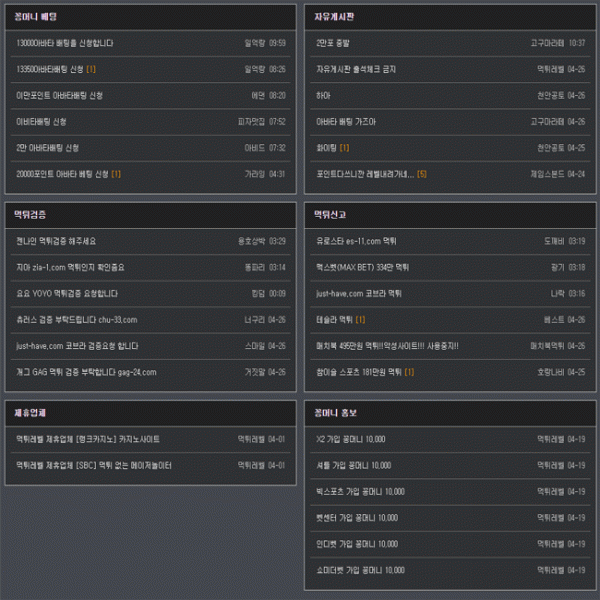Open the 꽁머니 홍보 section header

pyautogui.click(x=336, y=413)
